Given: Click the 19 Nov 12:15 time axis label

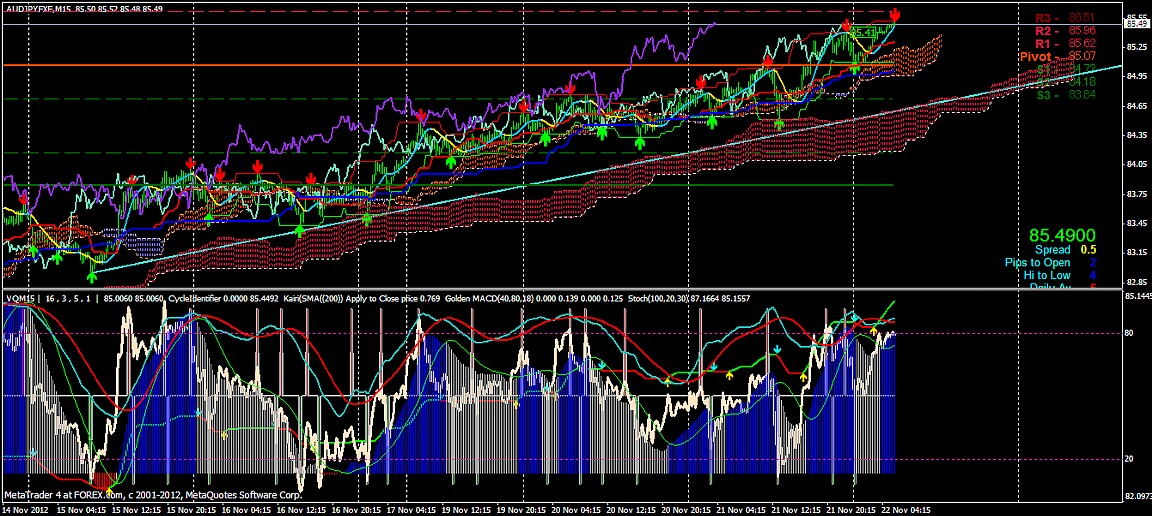Looking at the screenshot, I should [467, 509].
